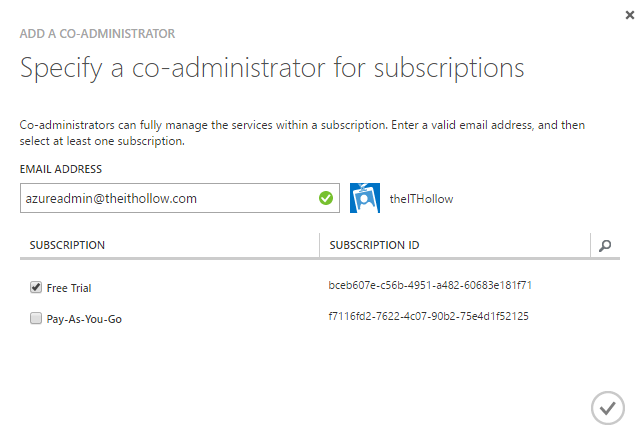
Task: Click the Free Trial subscription ID
Action: (430, 285)
